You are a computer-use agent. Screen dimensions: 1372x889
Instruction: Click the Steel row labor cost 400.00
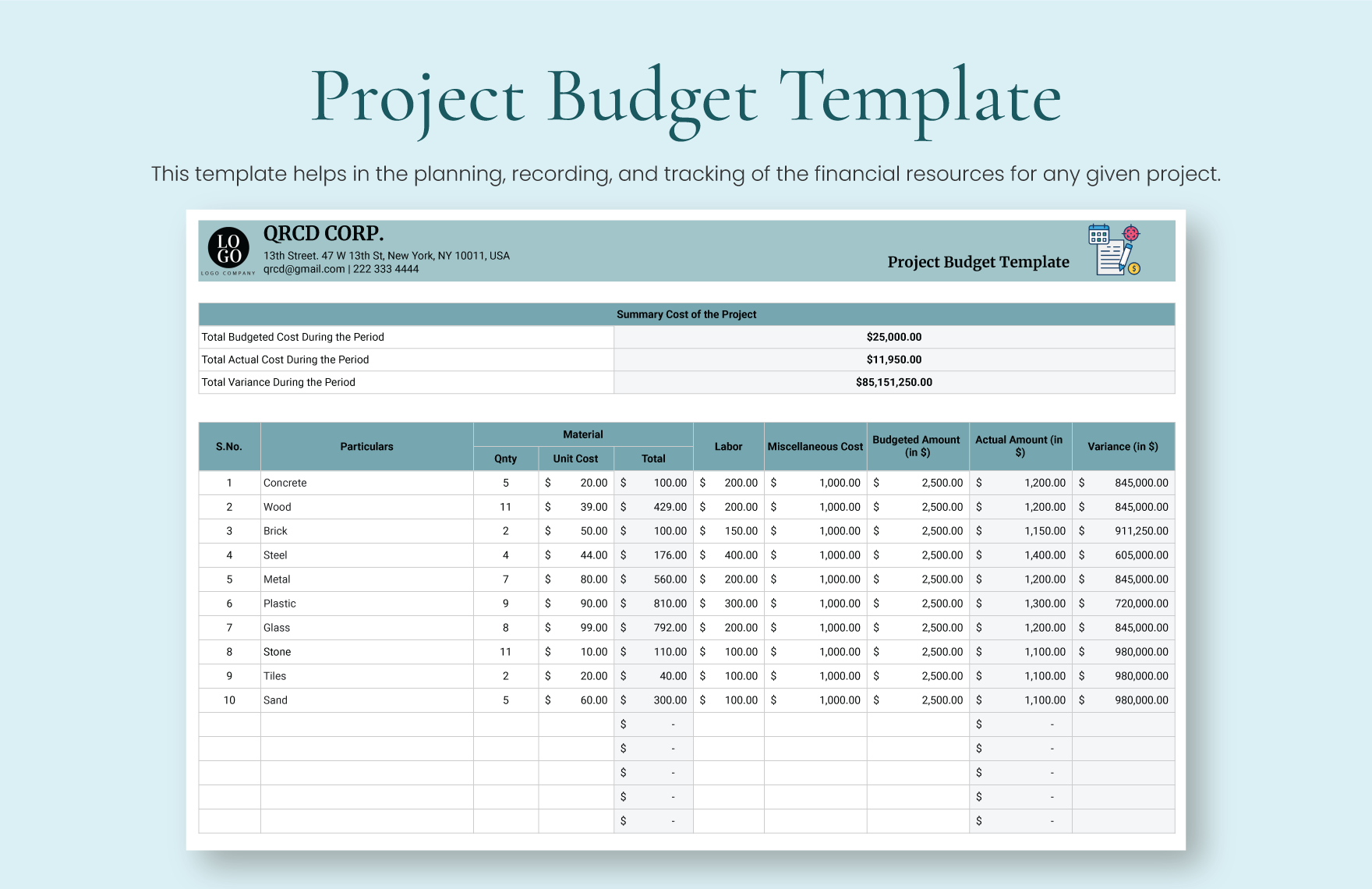pyautogui.click(x=740, y=555)
